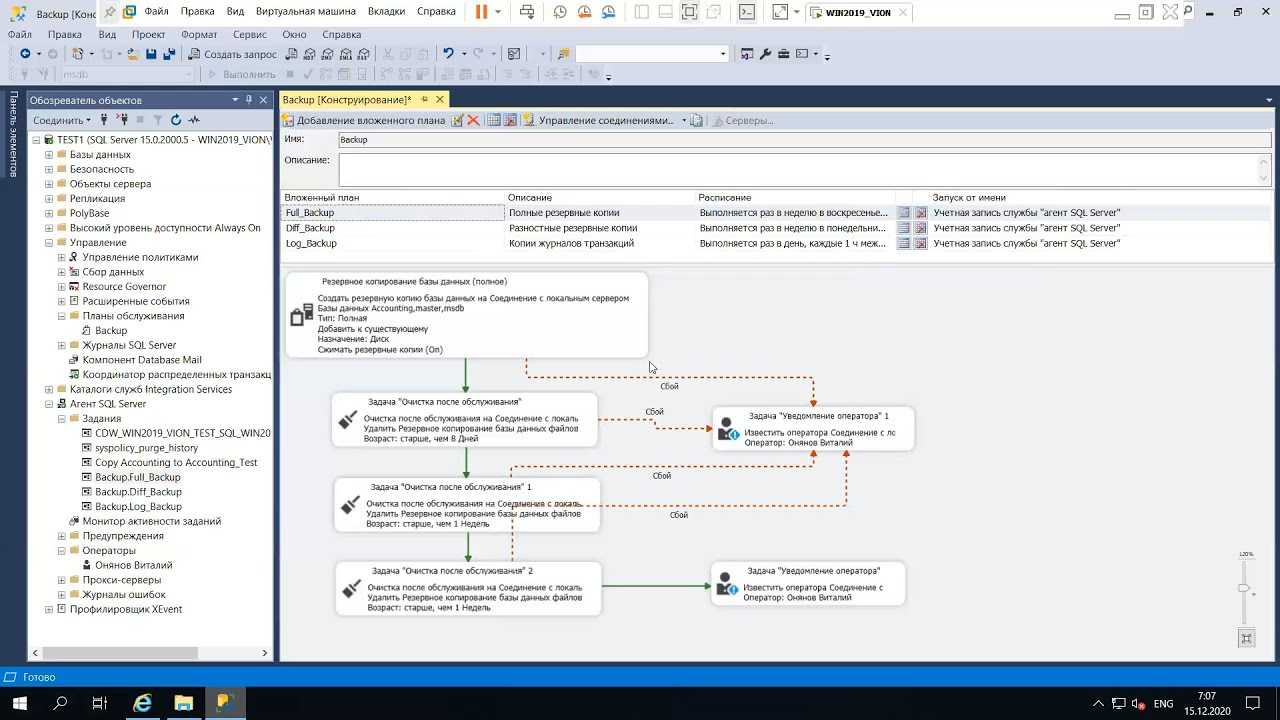Viewport: 1280px width, 720px height.
Task: Click the Save All icon in main toolbar
Action: point(169,54)
